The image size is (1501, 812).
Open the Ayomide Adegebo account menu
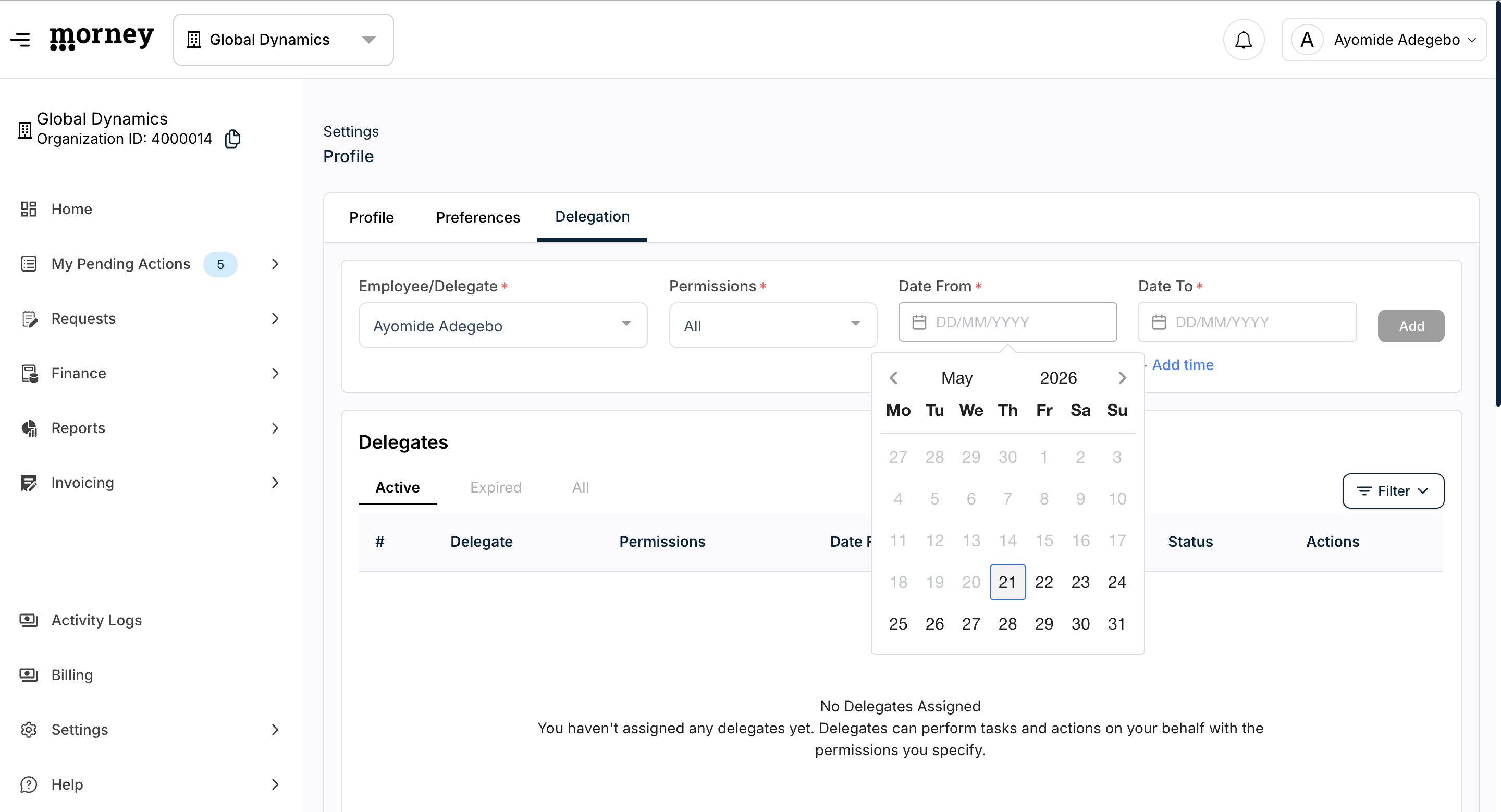point(1384,40)
